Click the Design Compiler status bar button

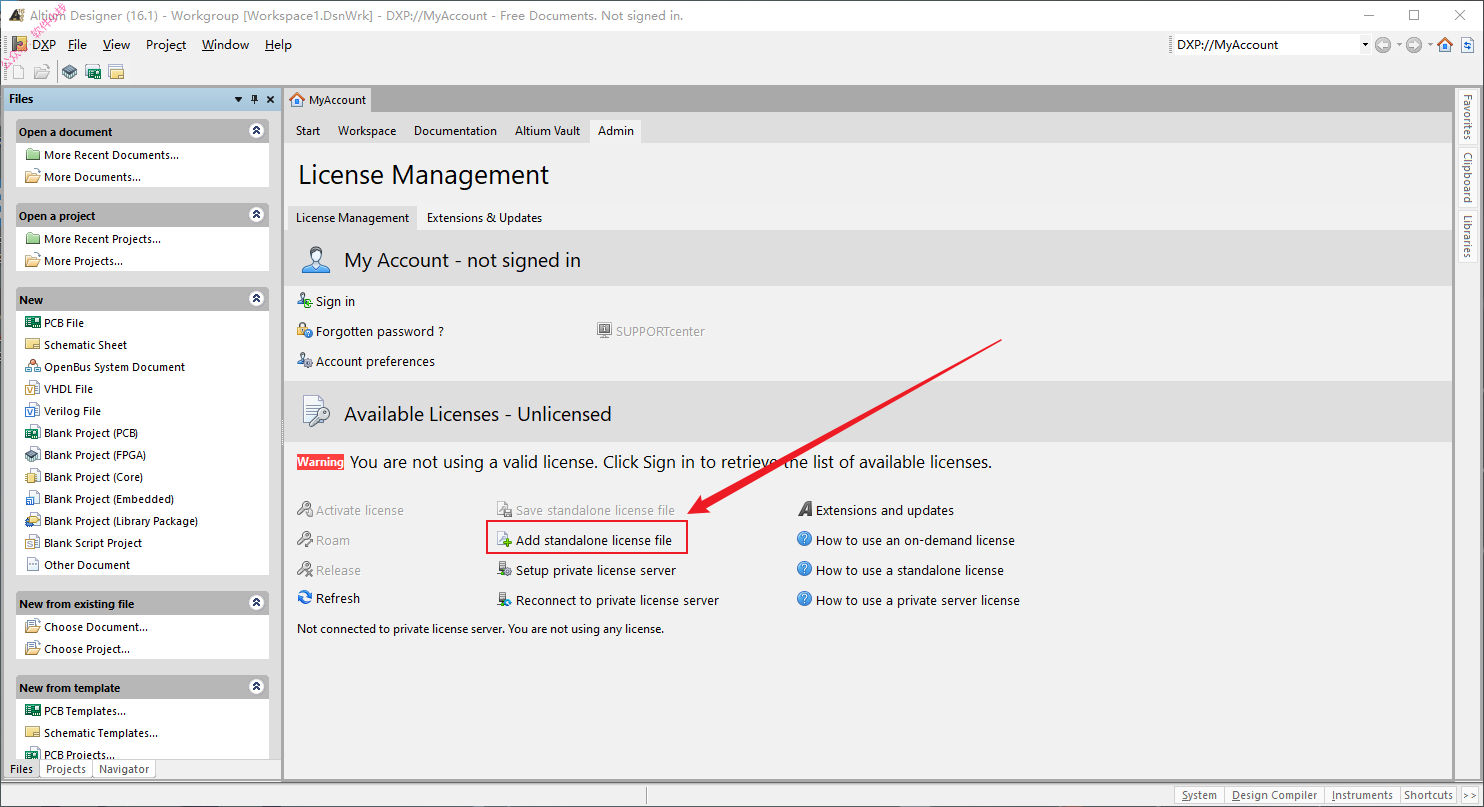pyautogui.click(x=1274, y=795)
